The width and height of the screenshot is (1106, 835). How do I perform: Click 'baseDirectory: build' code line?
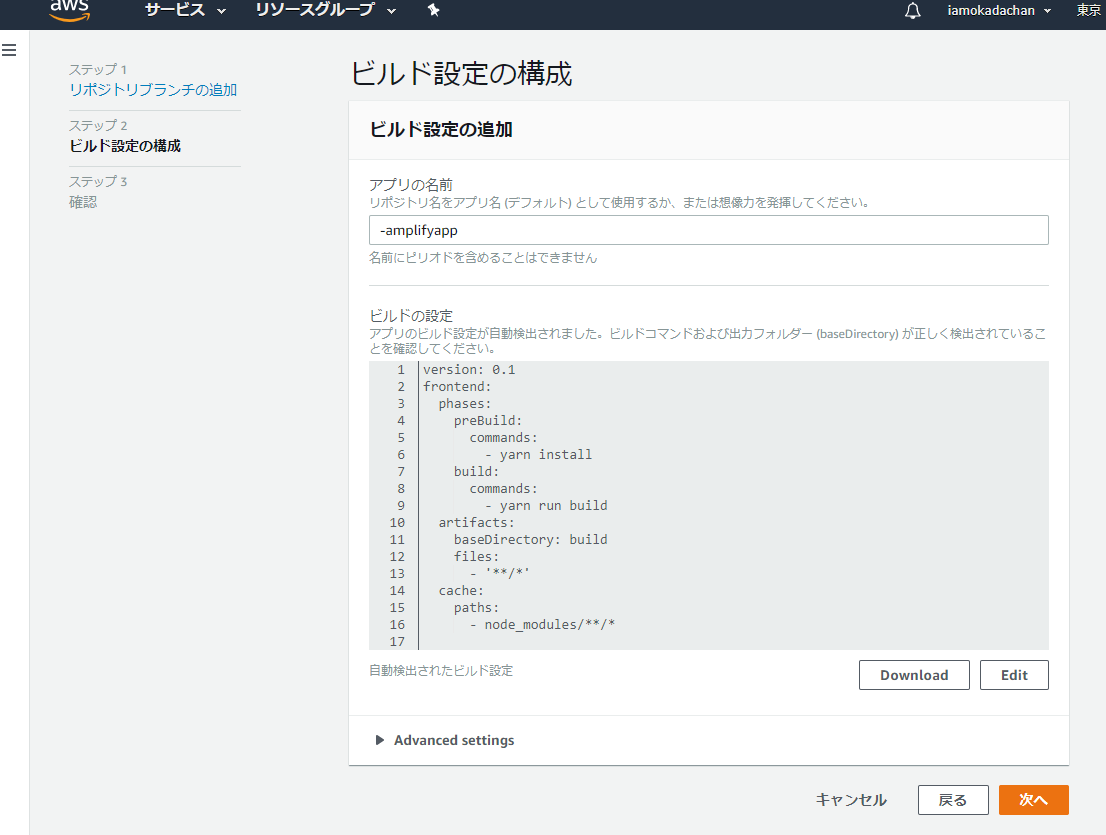(x=530, y=540)
